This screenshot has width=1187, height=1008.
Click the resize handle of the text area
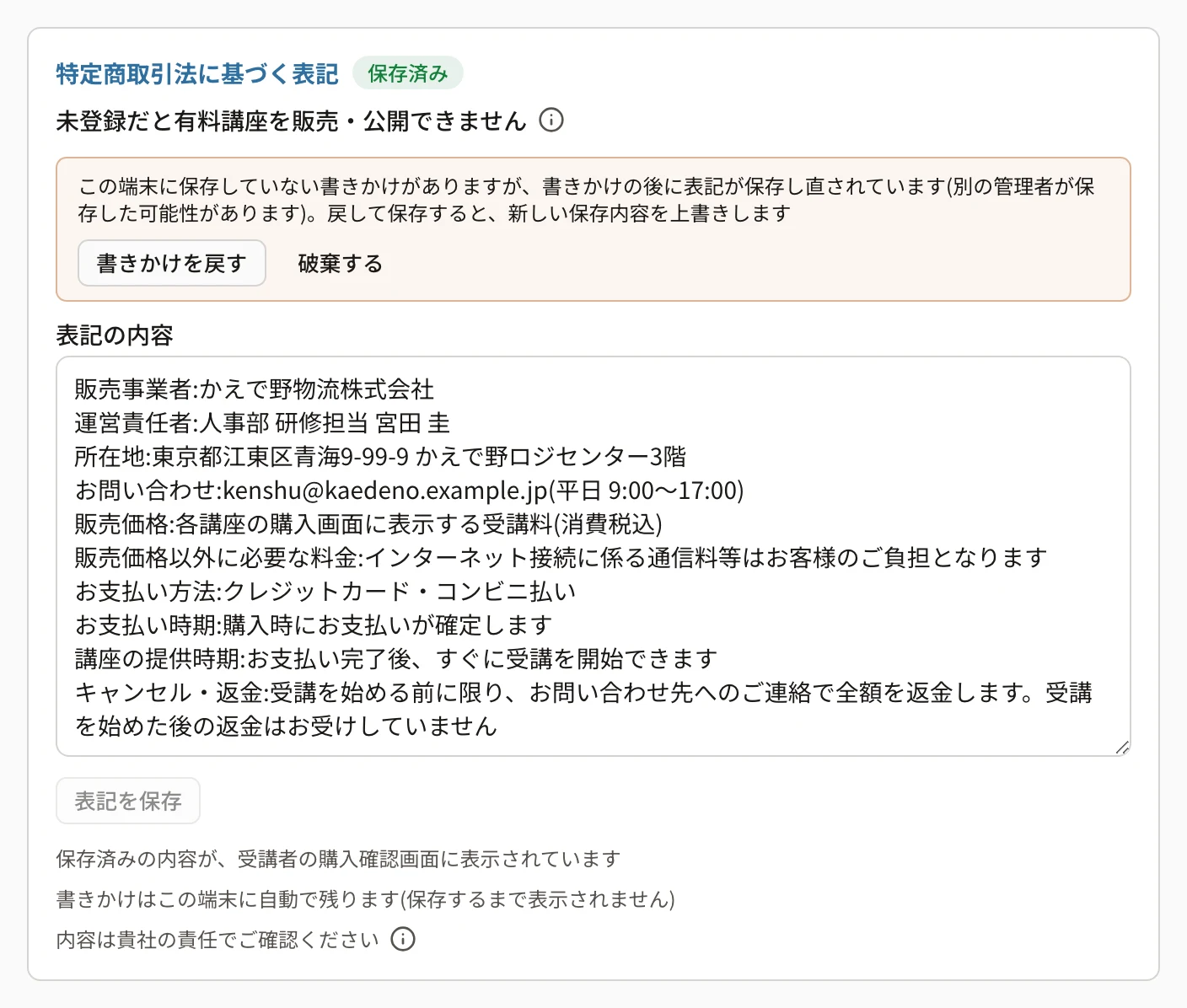click(1122, 748)
